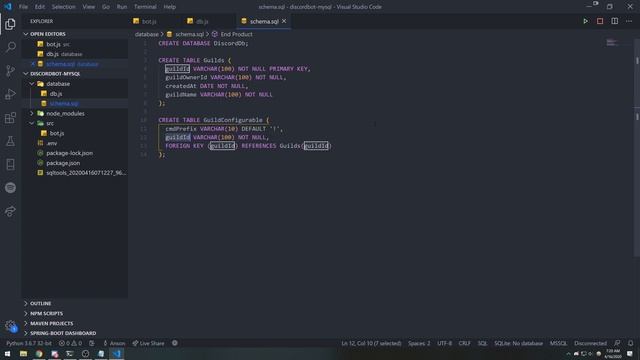Open the Edit menu
This screenshot has width=640, height=360.
click(40, 7)
